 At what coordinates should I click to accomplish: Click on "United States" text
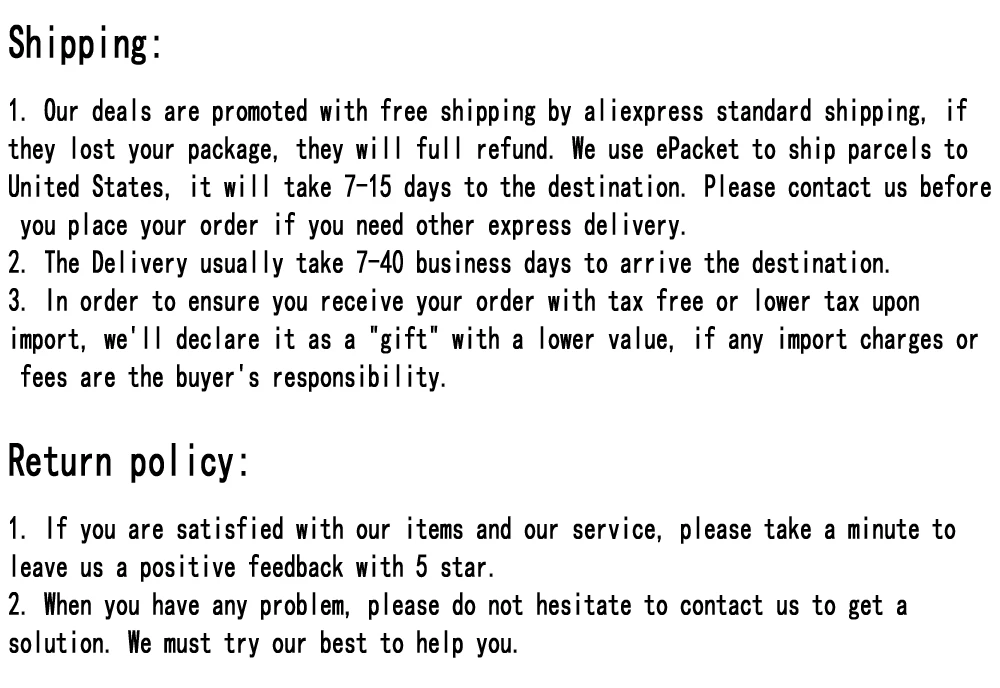(x=89, y=187)
